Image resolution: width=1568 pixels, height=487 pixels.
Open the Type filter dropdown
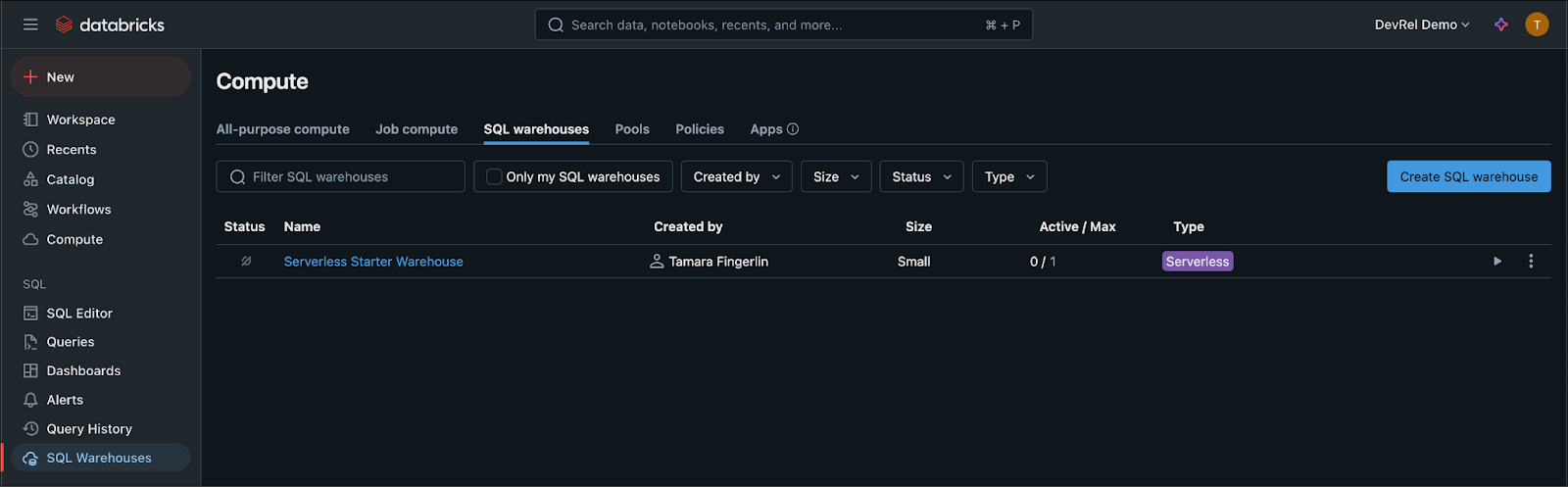1008,177
